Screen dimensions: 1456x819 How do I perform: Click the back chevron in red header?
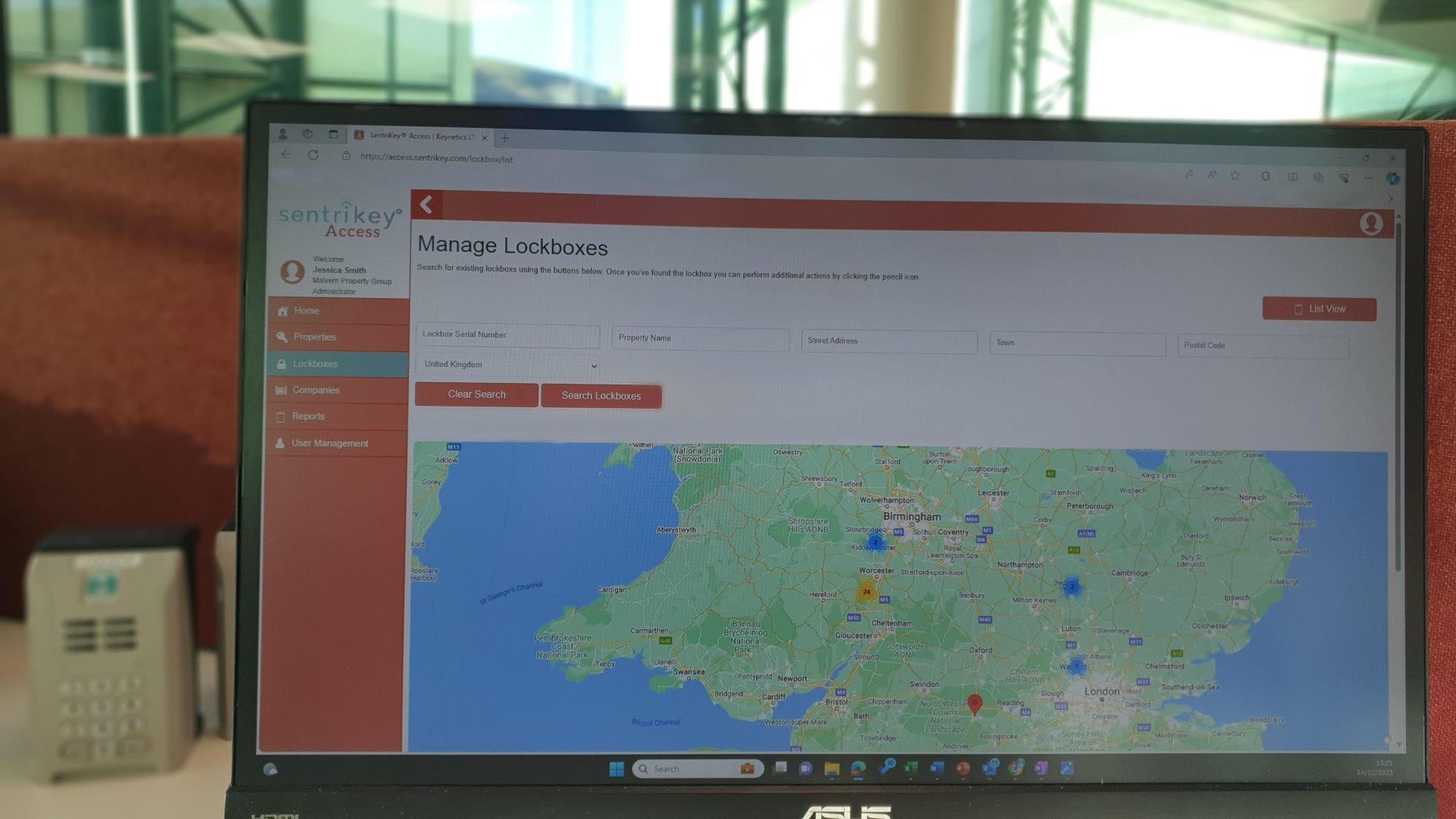click(427, 205)
